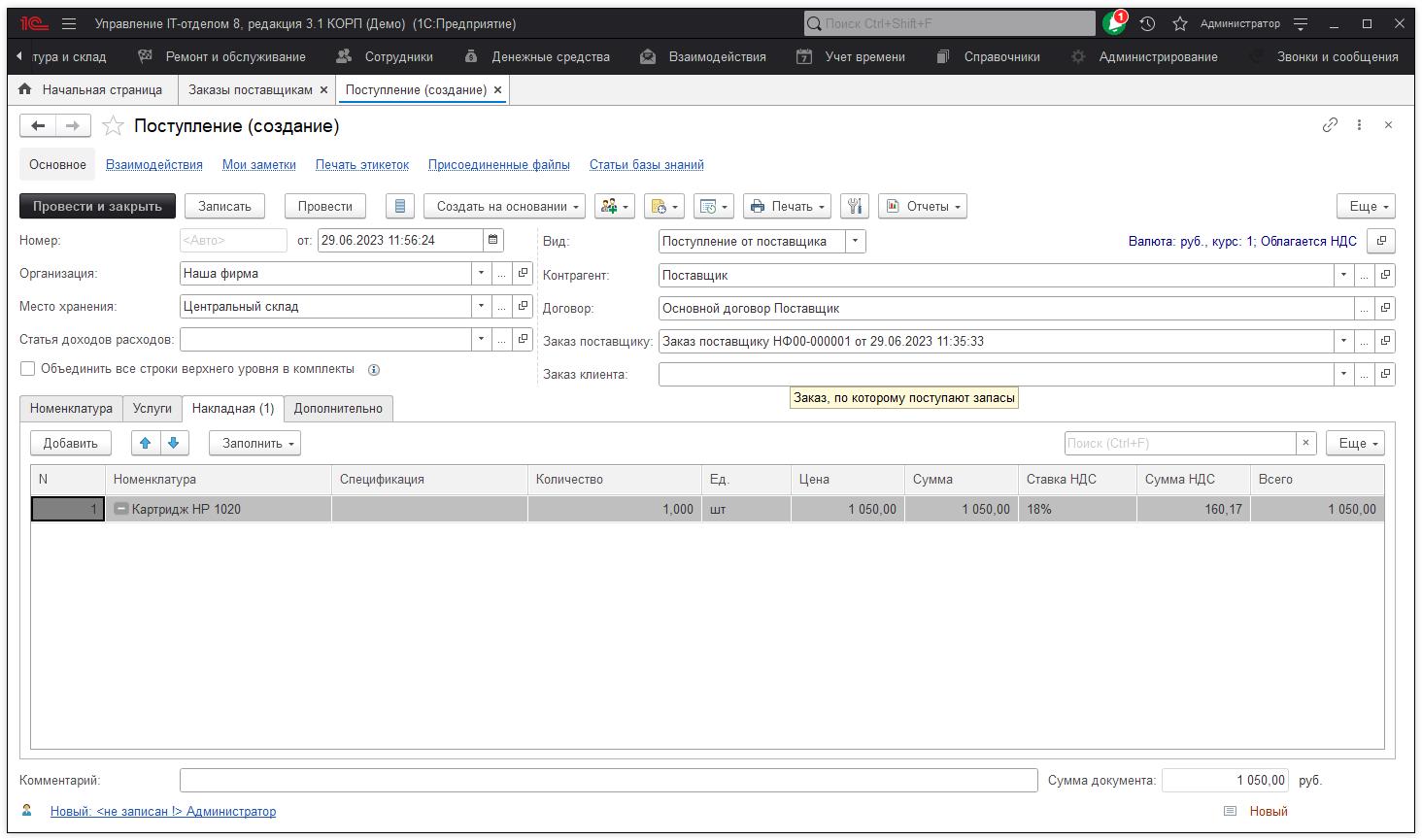The image size is (1422, 840).
Task: Click the Провести и закрыть button
Action: [97, 206]
